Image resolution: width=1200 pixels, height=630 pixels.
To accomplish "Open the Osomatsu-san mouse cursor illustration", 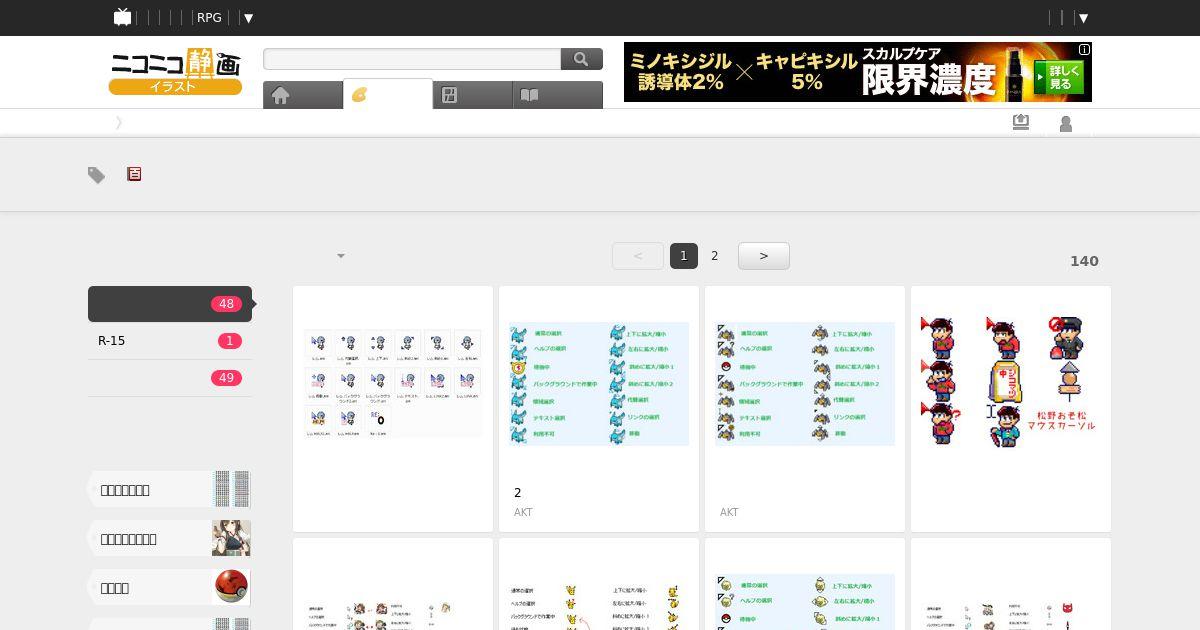I will click(x=1011, y=384).
